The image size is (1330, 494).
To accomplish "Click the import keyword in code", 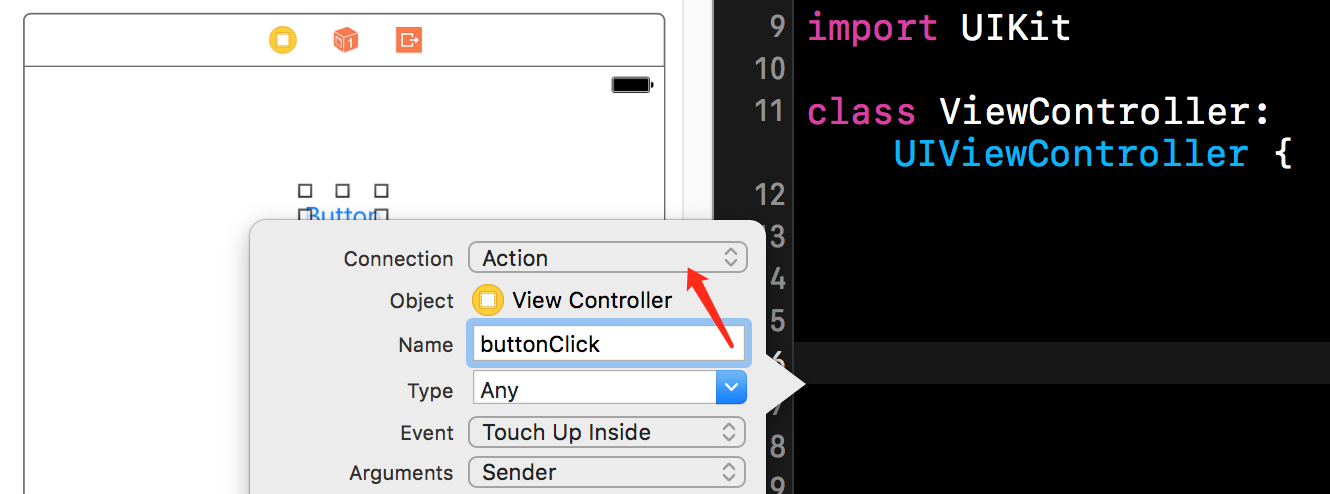I will pos(872,27).
